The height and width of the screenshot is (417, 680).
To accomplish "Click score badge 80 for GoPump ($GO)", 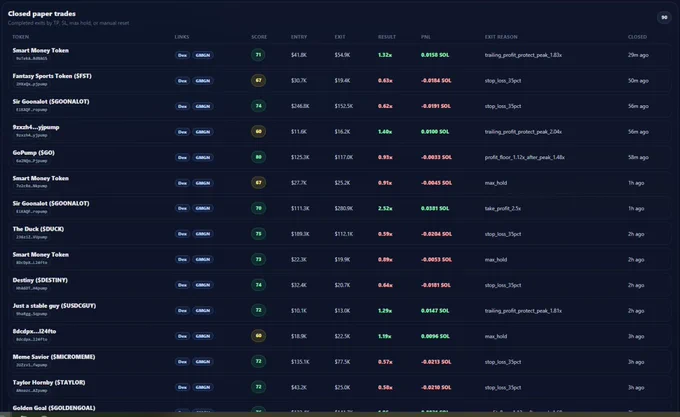I will pyautogui.click(x=258, y=157).
